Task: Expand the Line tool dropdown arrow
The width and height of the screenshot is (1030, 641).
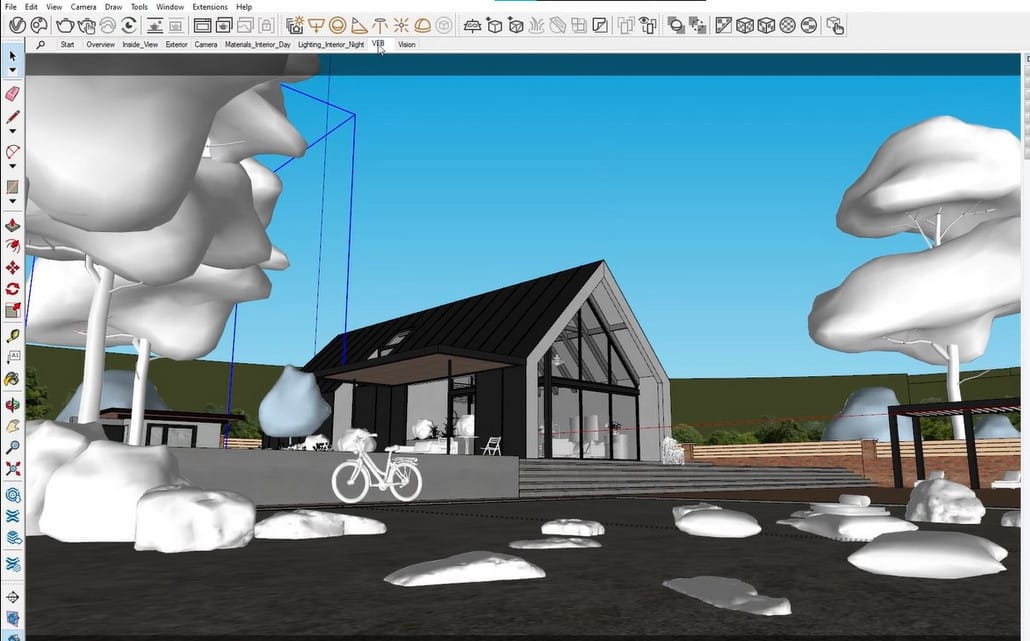Action: click(x=13, y=131)
